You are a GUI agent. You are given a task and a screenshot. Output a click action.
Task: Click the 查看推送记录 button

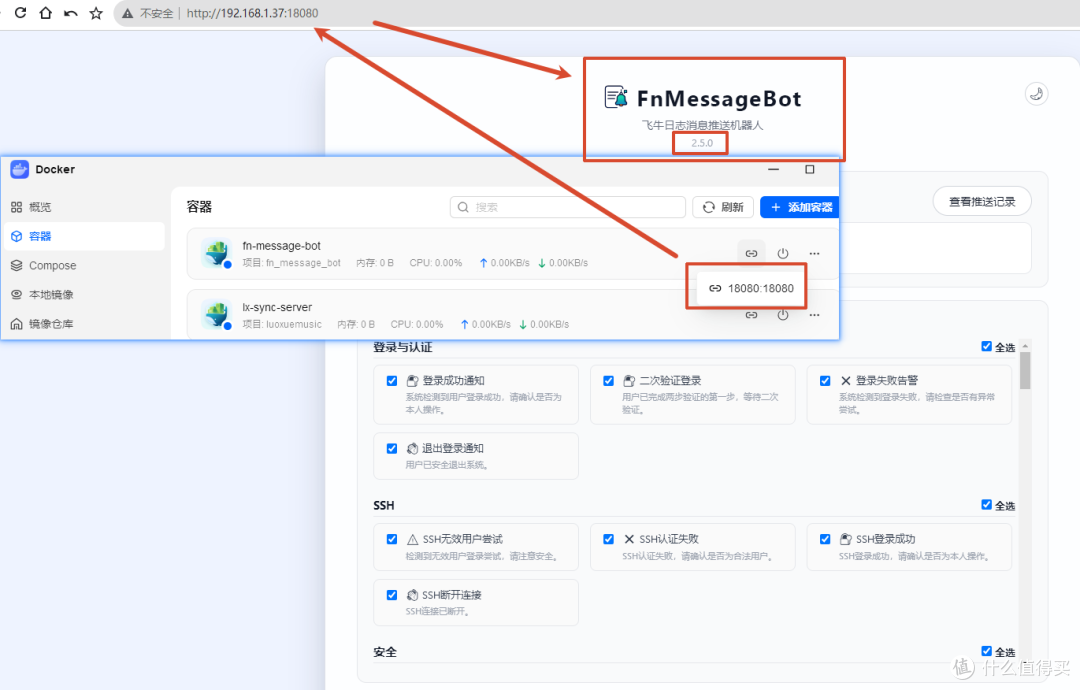pyautogui.click(x=982, y=202)
